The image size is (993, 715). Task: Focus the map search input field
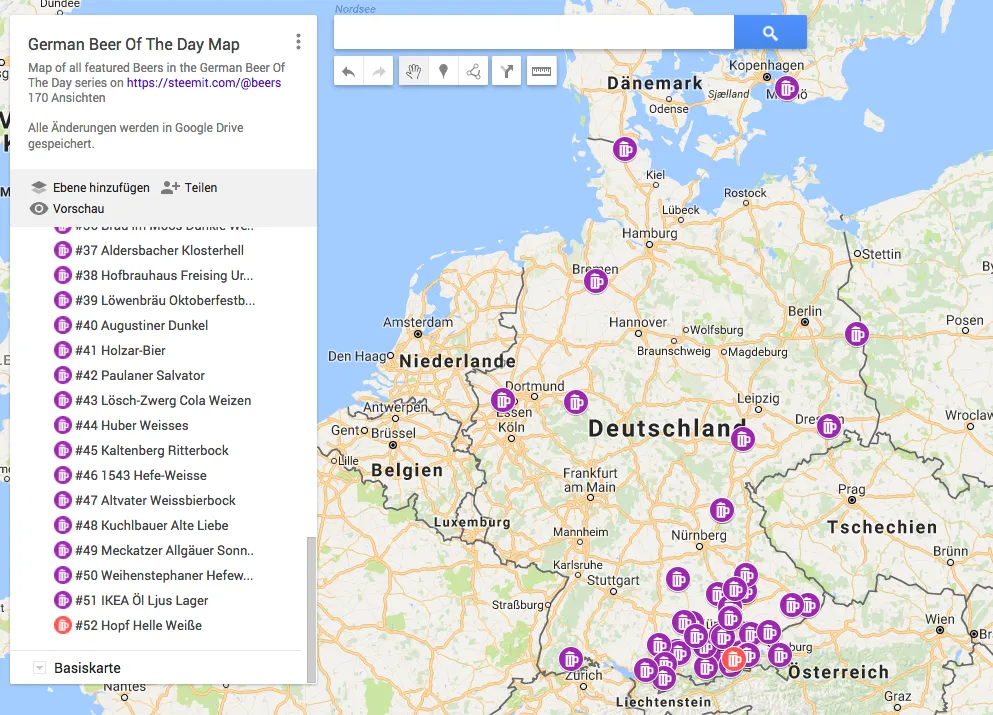(534, 32)
